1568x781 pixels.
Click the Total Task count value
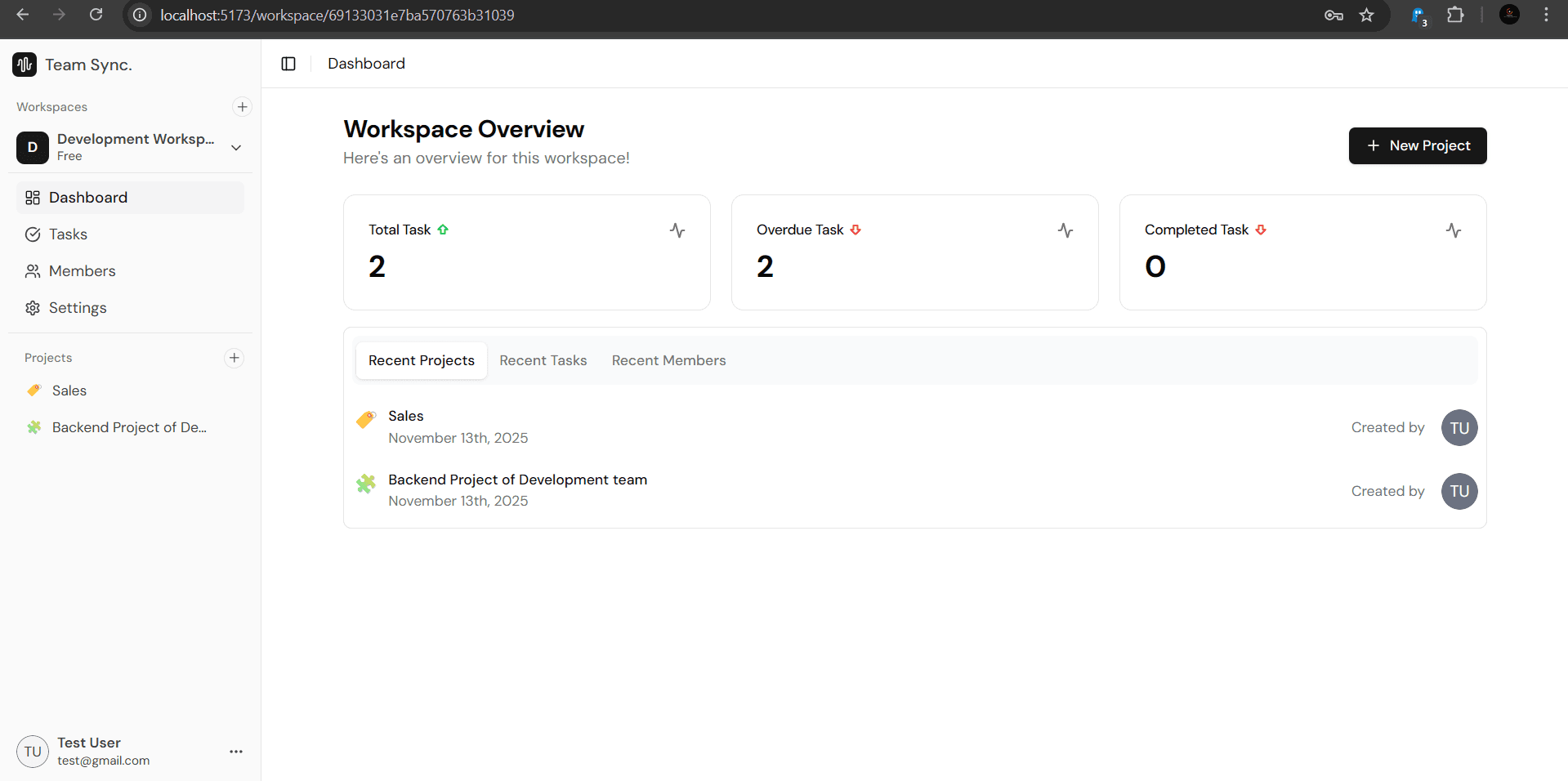(x=377, y=266)
